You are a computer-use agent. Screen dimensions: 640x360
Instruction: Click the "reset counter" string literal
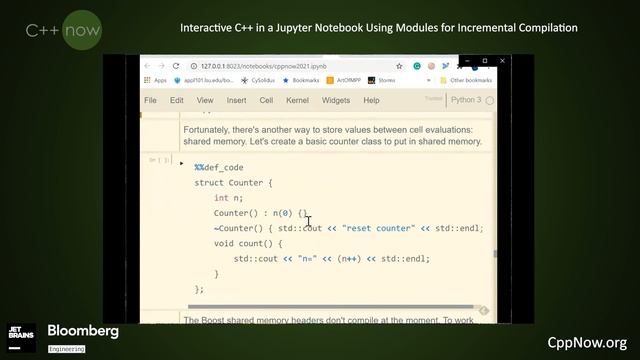(378, 229)
